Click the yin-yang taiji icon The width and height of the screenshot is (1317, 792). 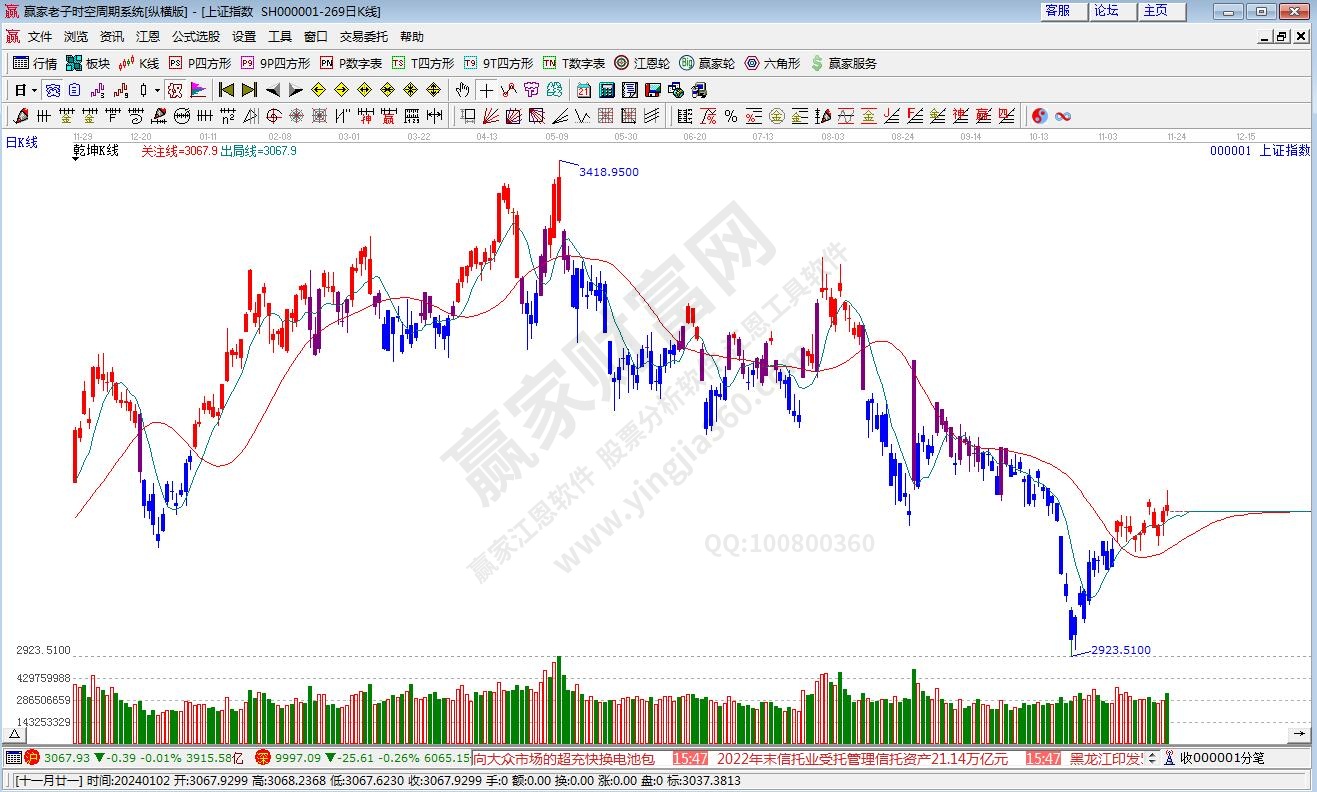[x=1040, y=116]
